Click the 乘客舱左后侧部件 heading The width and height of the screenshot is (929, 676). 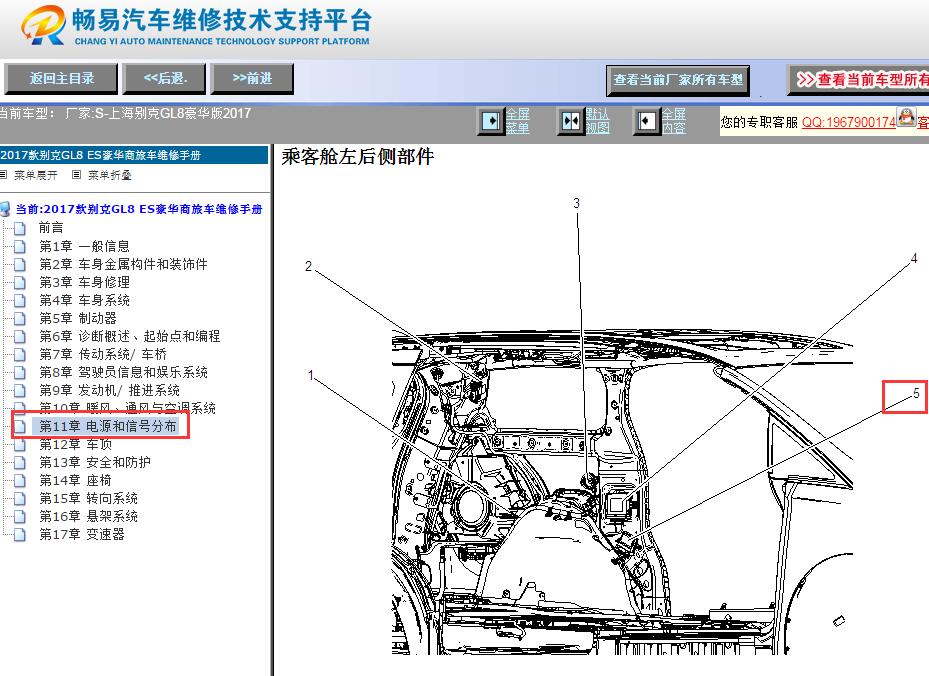(x=358, y=156)
